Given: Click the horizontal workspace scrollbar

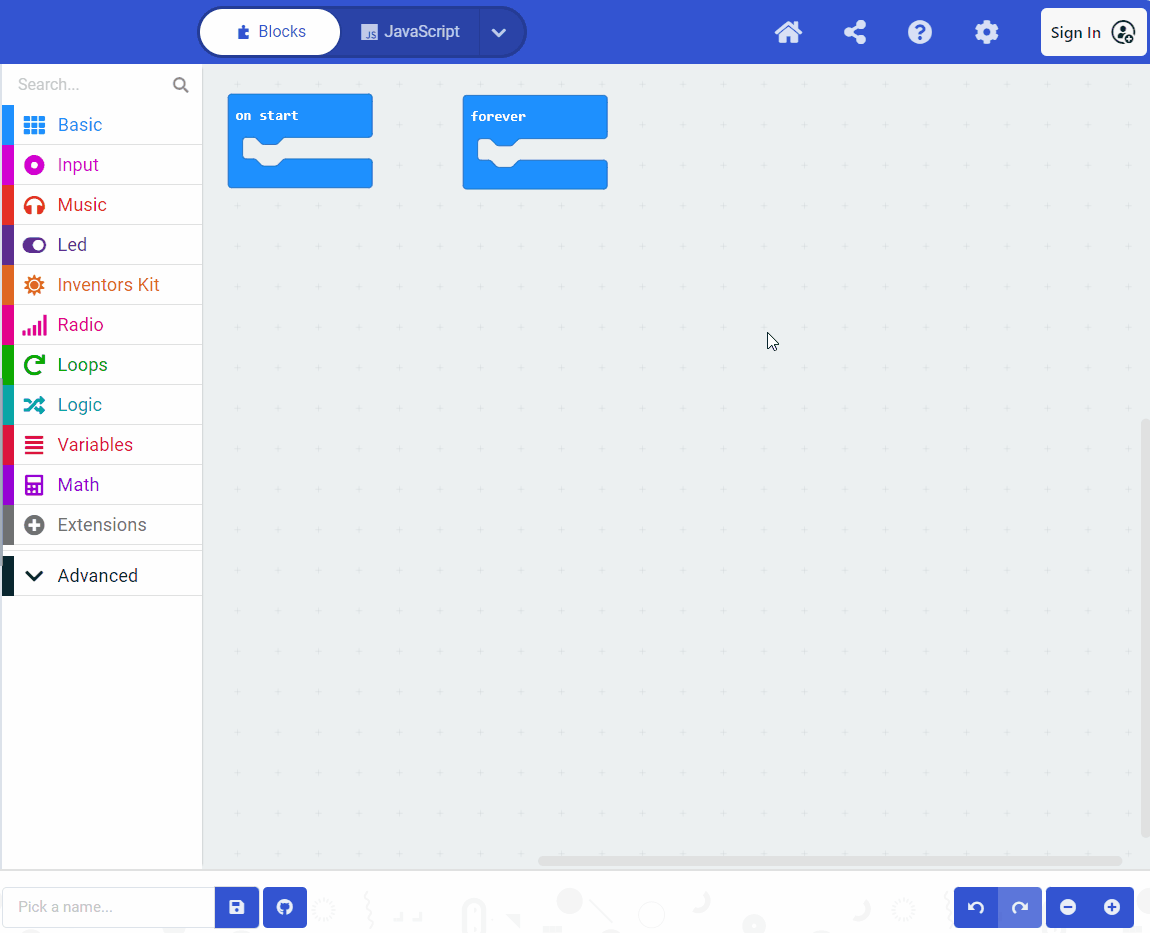Looking at the screenshot, I should click(x=829, y=860).
